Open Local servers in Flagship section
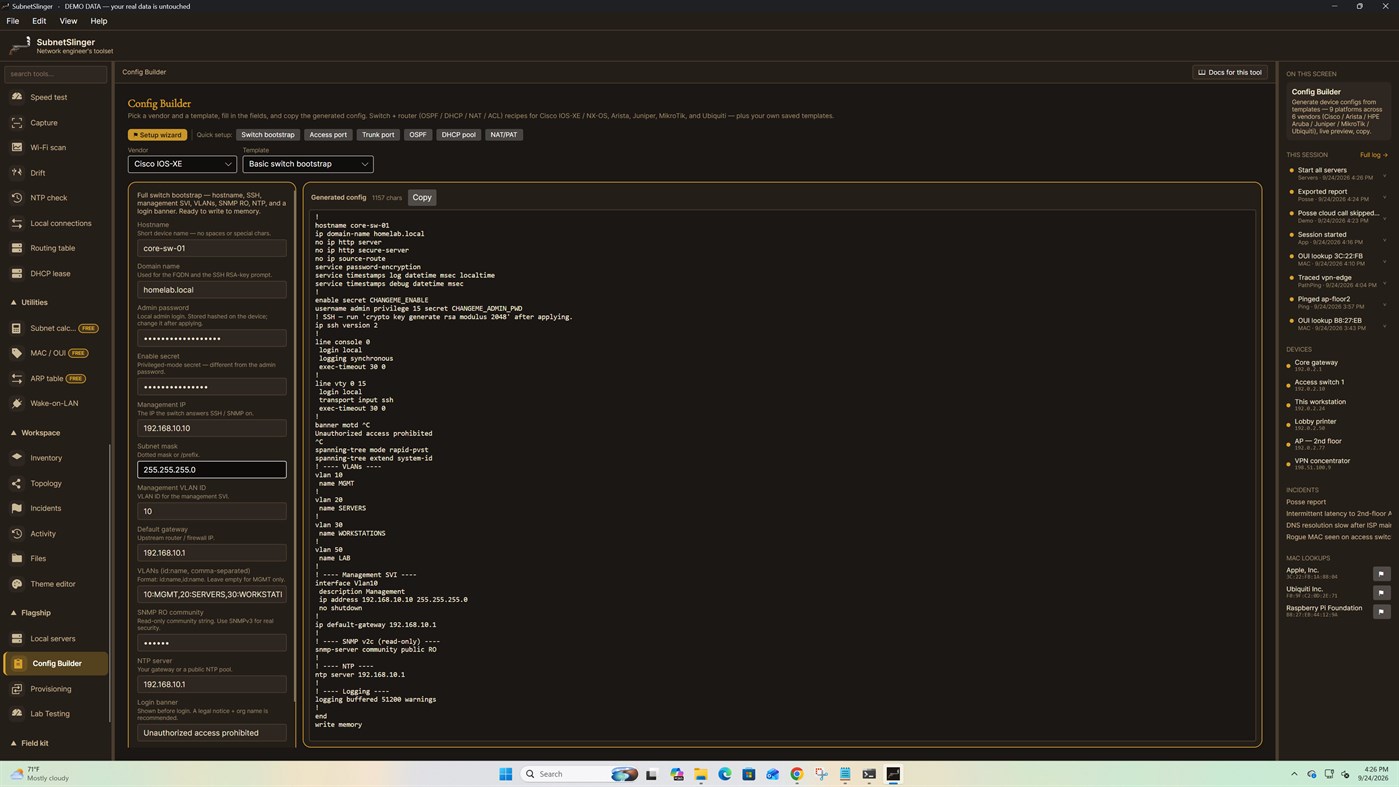Image resolution: width=1399 pixels, height=787 pixels. click(56, 638)
